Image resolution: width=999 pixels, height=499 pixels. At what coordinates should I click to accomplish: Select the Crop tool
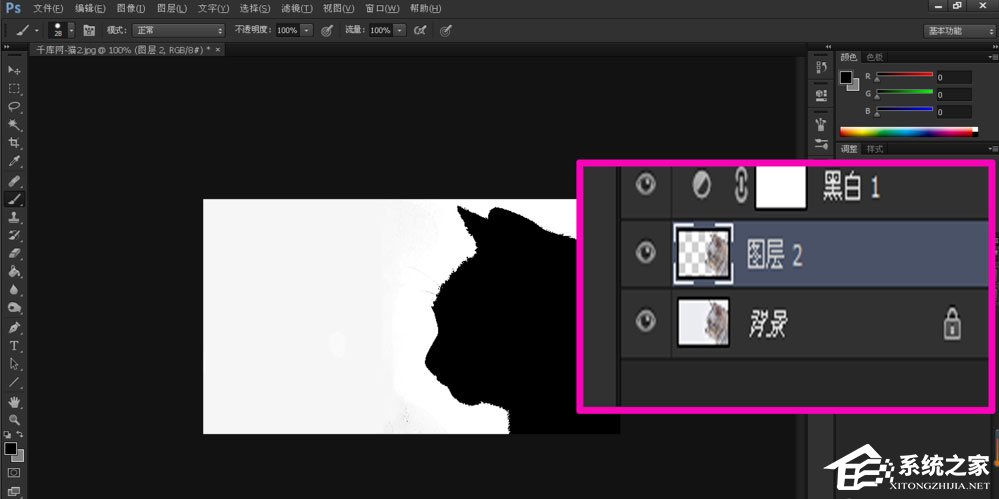pyautogui.click(x=14, y=143)
